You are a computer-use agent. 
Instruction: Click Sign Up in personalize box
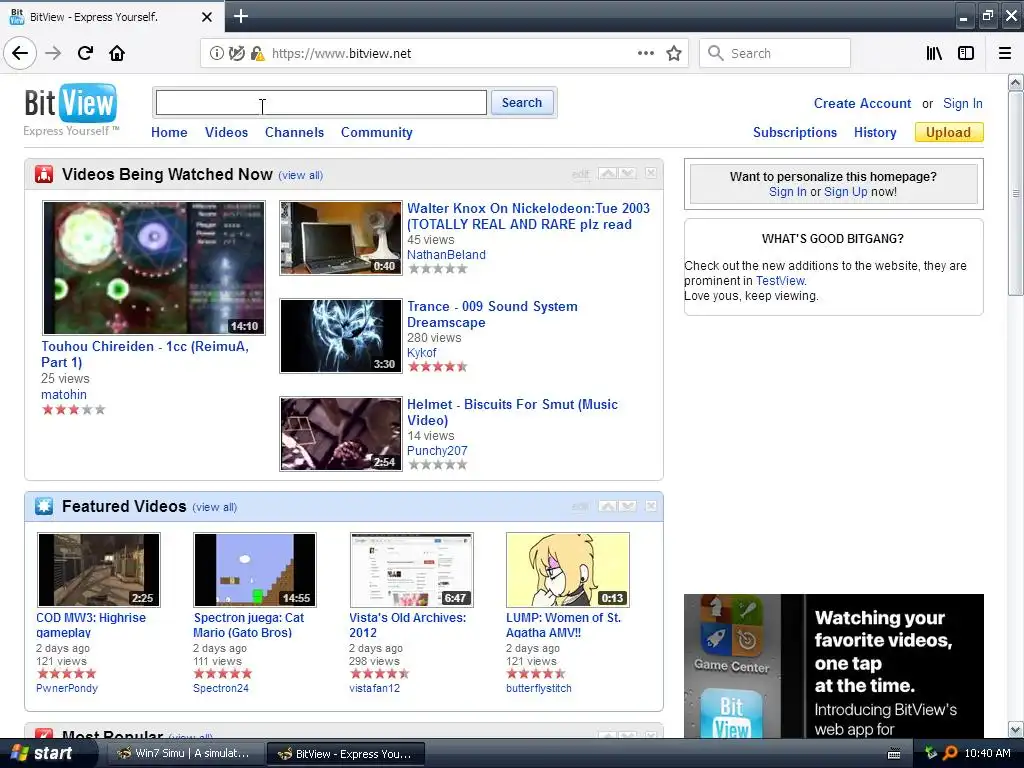845,191
